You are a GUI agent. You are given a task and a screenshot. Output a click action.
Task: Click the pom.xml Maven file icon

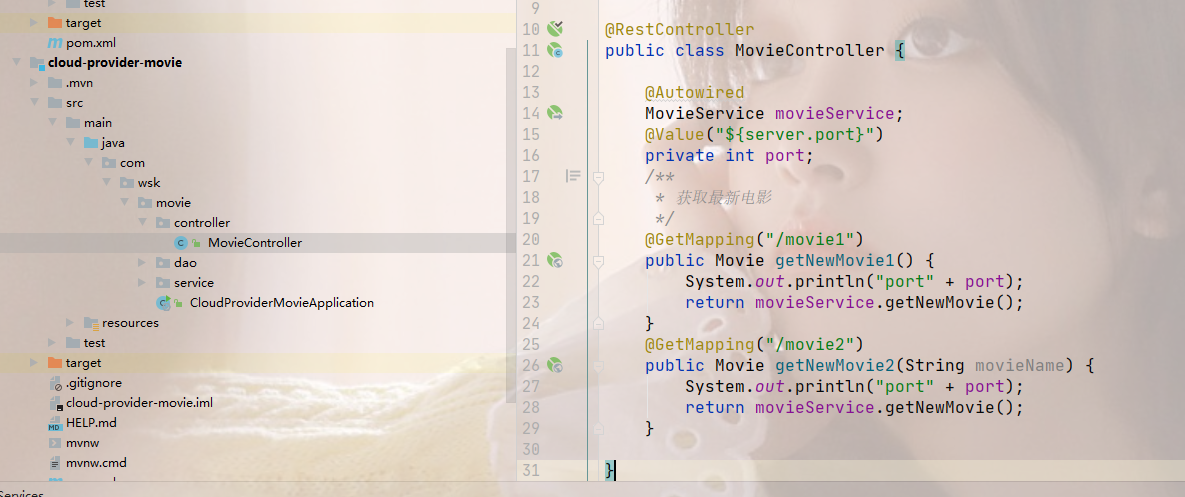(x=55, y=43)
